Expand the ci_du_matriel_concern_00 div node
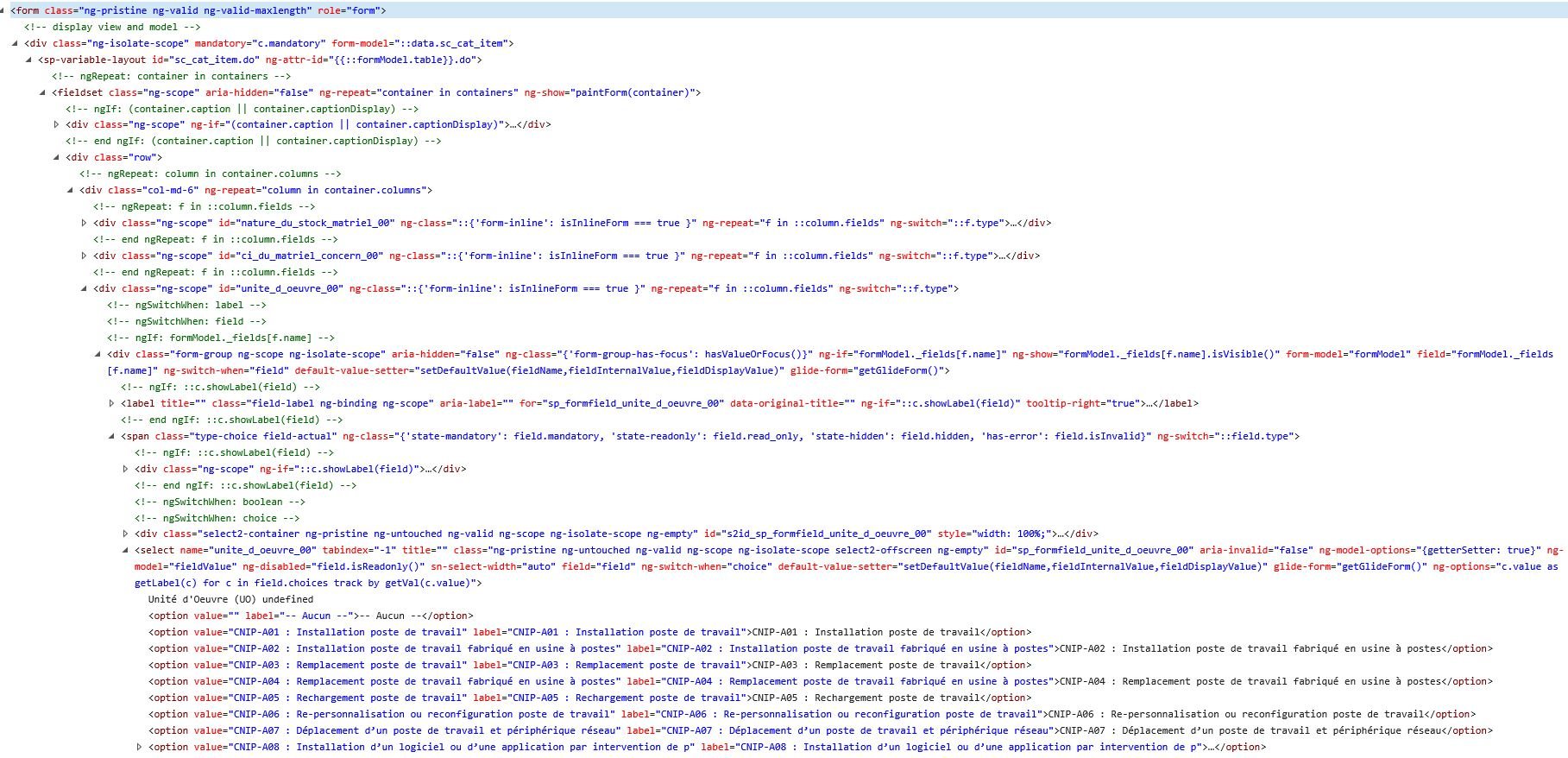 85,256
